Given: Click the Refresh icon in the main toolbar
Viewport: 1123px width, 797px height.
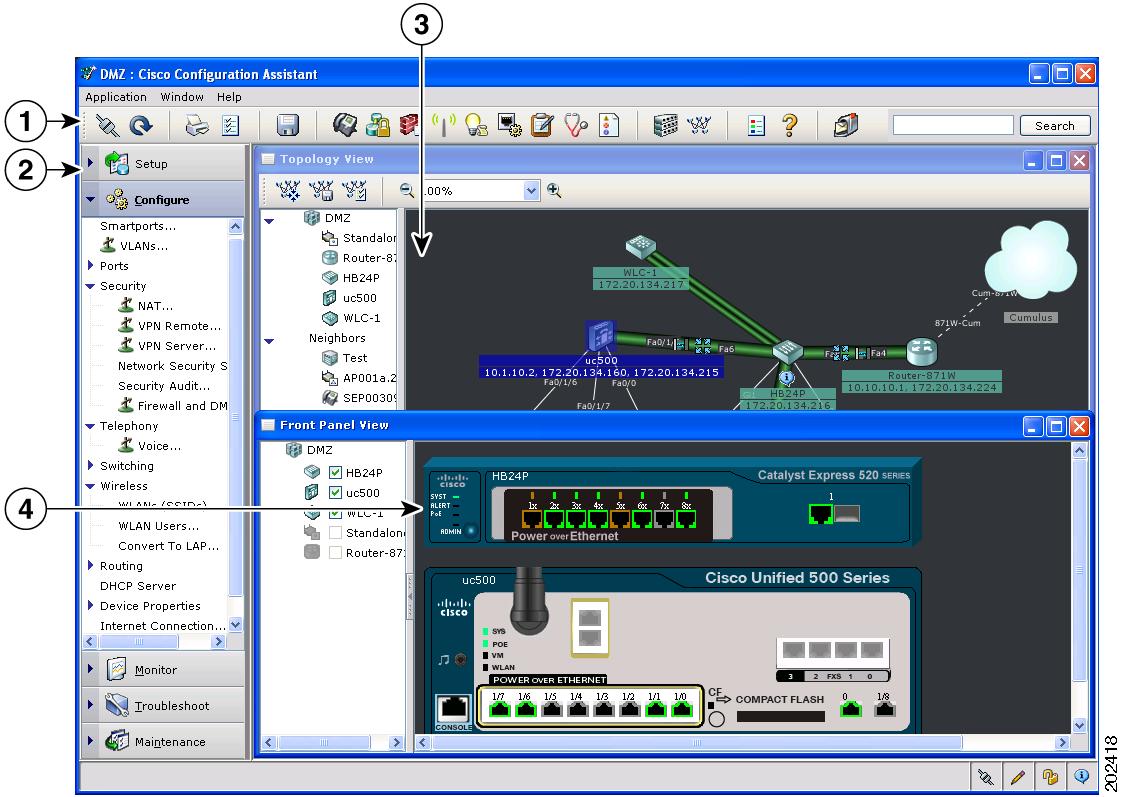Looking at the screenshot, I should point(140,126).
